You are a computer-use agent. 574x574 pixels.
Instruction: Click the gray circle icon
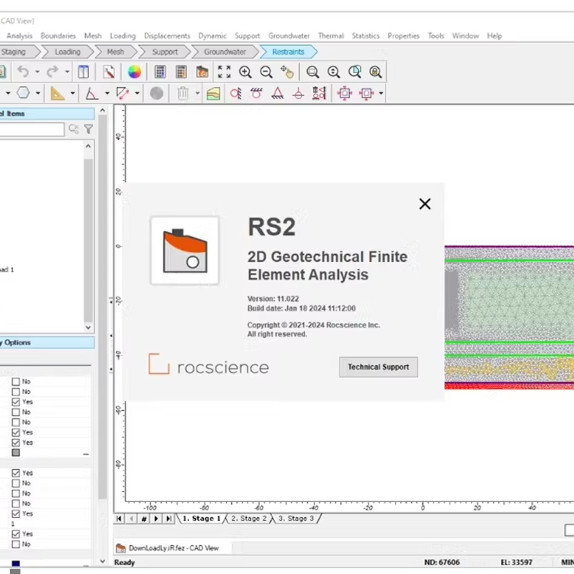tap(156, 93)
